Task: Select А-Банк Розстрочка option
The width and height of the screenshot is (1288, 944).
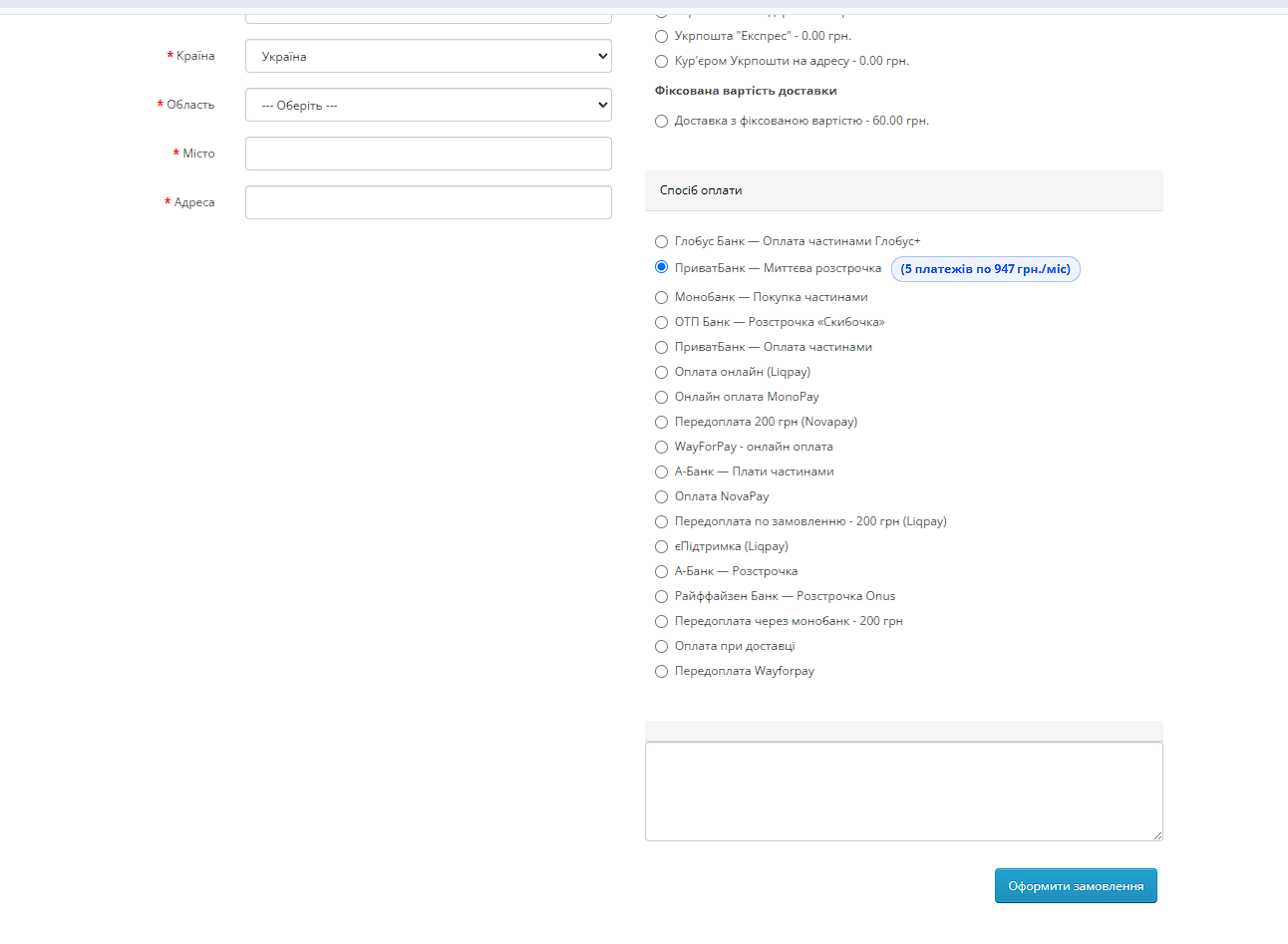Action: [661, 571]
